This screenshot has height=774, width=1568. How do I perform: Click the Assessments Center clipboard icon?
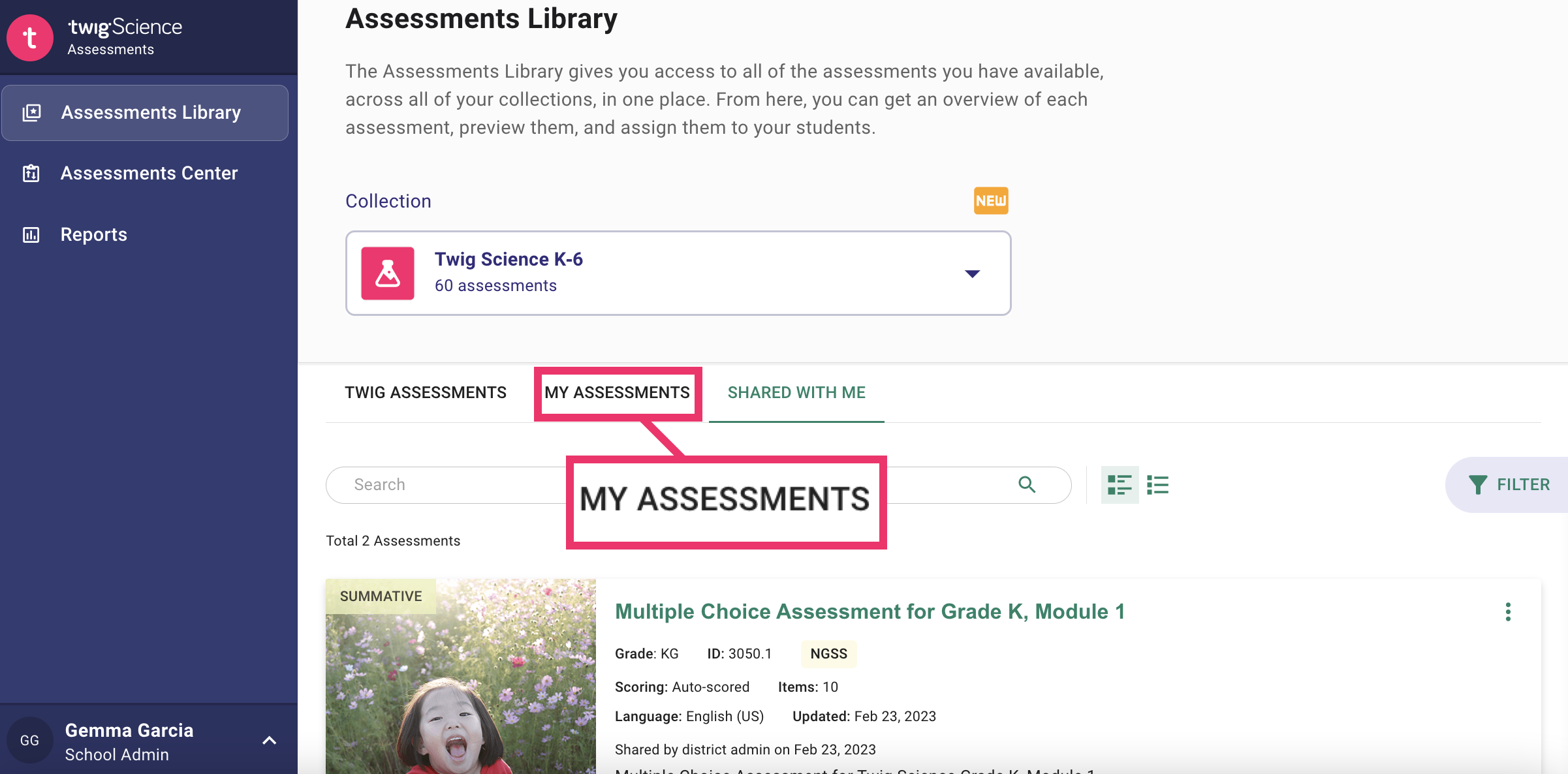[31, 174]
